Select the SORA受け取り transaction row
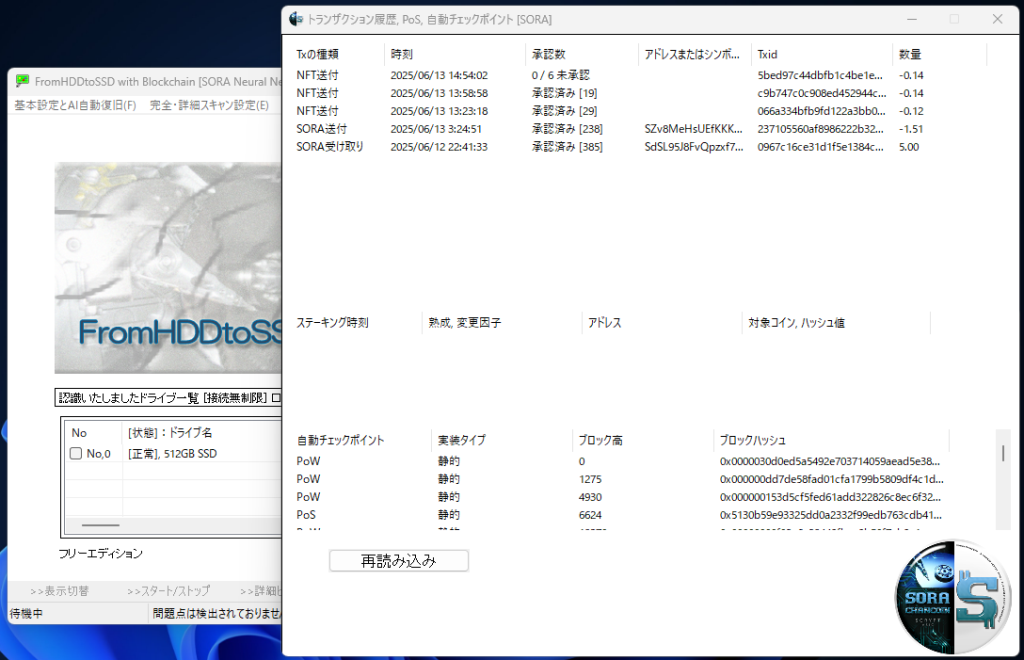This screenshot has width=1024, height=660. tap(640, 147)
